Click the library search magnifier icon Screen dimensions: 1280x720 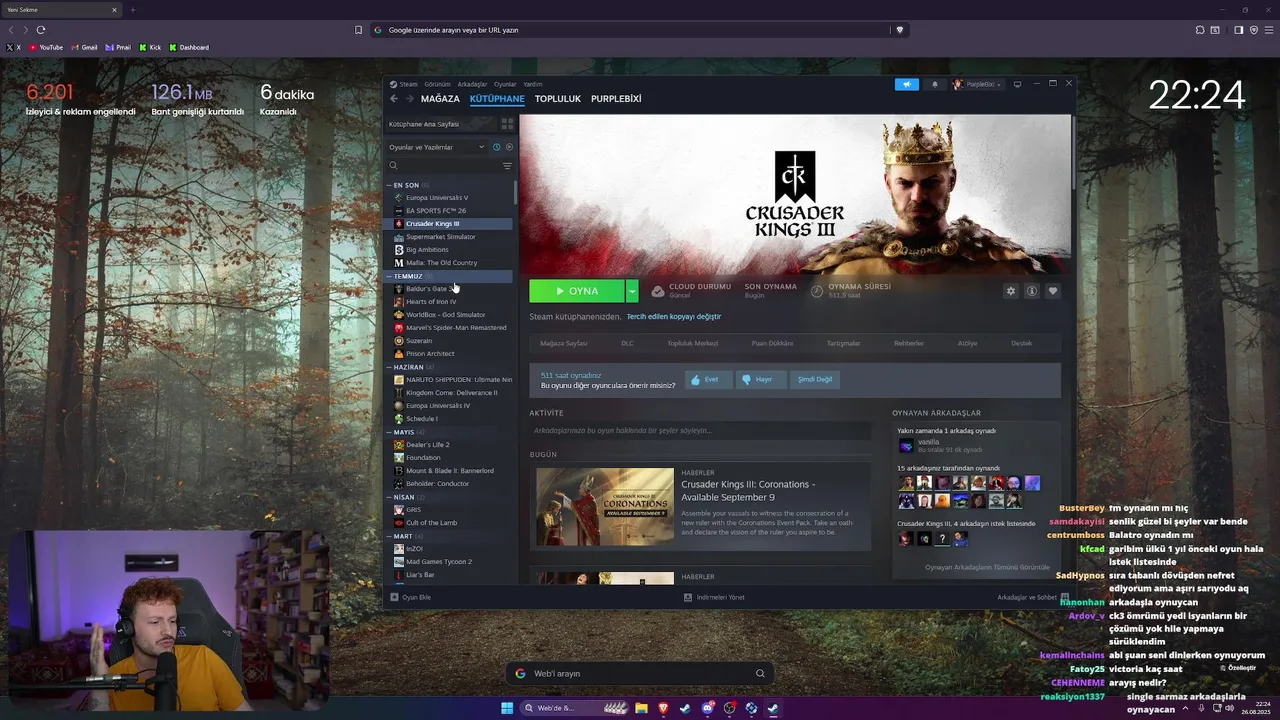[394, 166]
